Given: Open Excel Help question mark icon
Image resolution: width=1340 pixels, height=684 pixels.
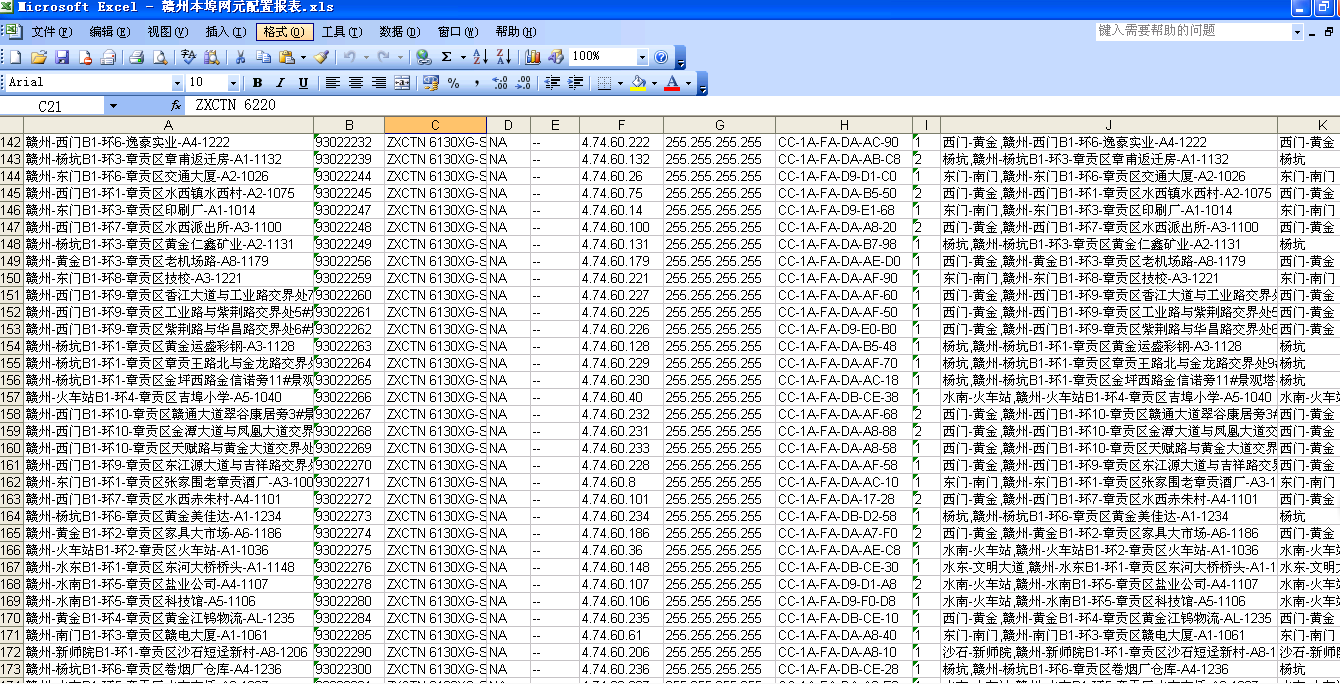Looking at the screenshot, I should pyautogui.click(x=661, y=57).
